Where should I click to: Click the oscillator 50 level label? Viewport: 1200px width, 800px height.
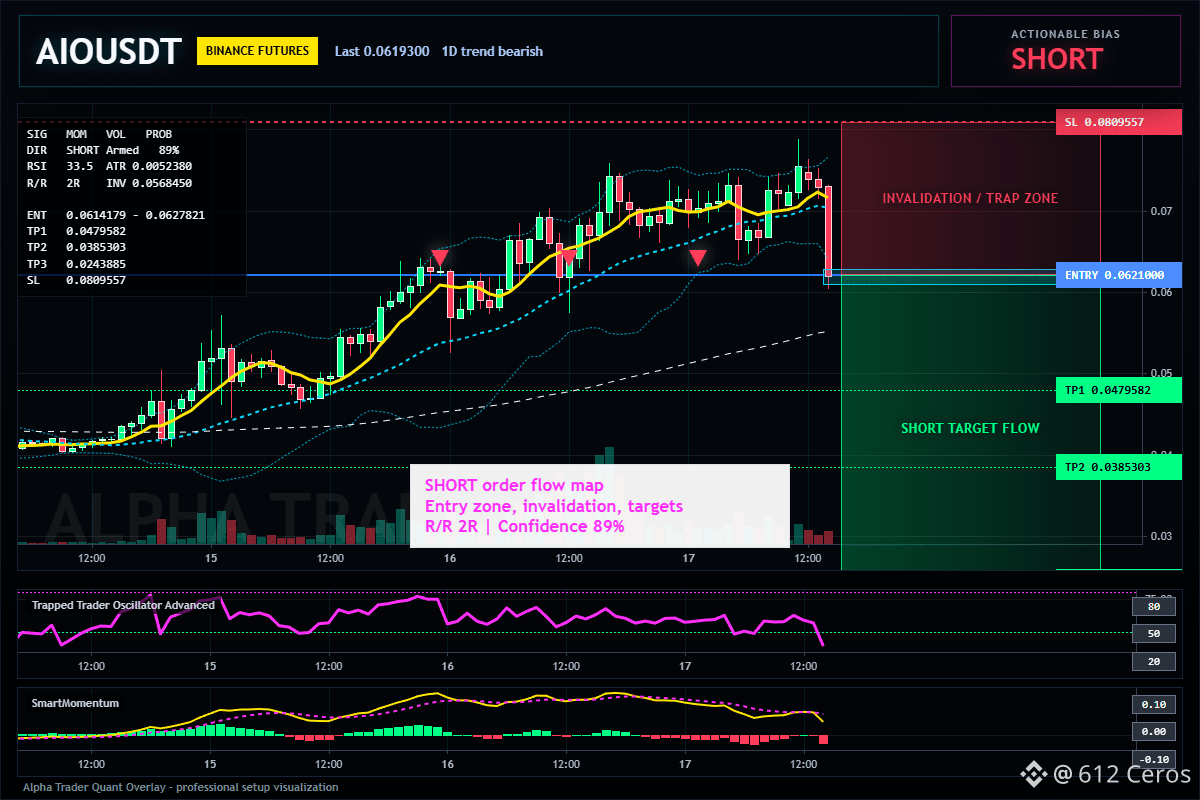tap(1153, 633)
